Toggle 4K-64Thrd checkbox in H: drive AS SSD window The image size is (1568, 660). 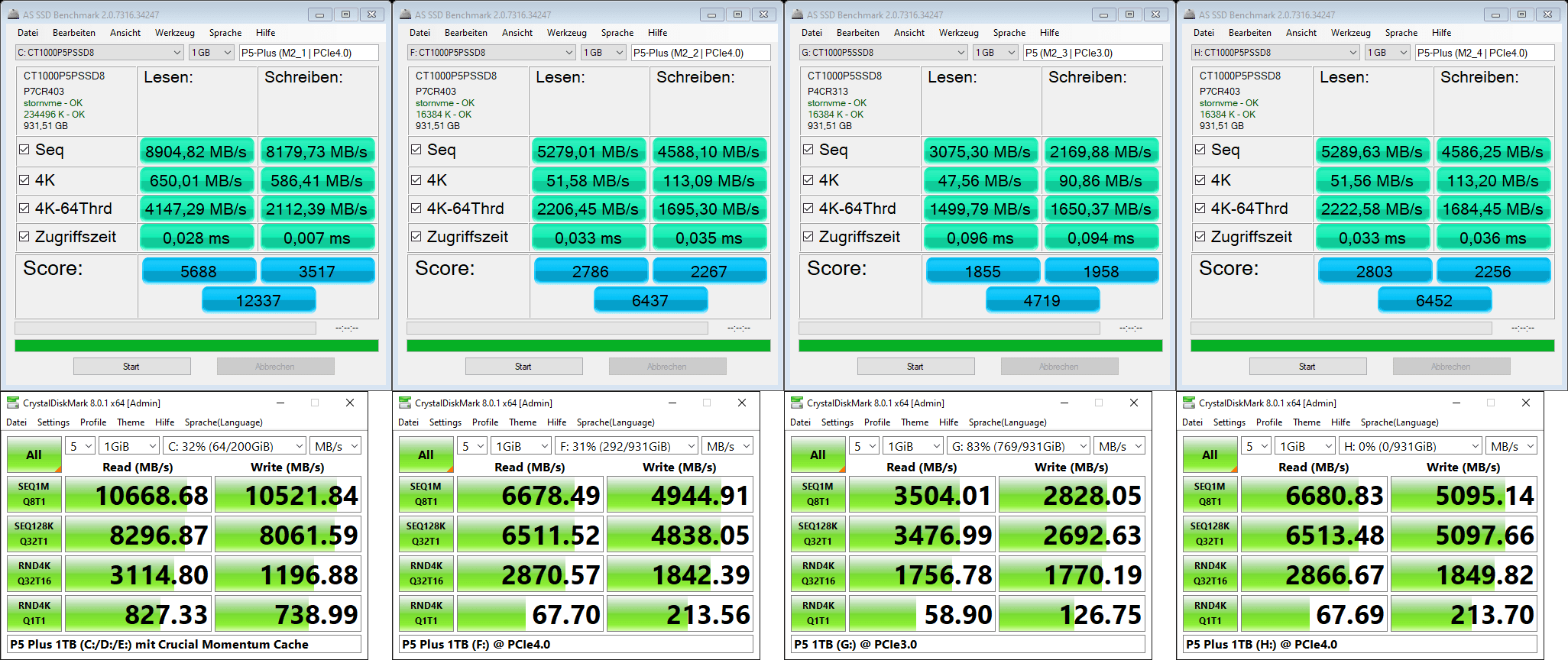tap(1200, 209)
